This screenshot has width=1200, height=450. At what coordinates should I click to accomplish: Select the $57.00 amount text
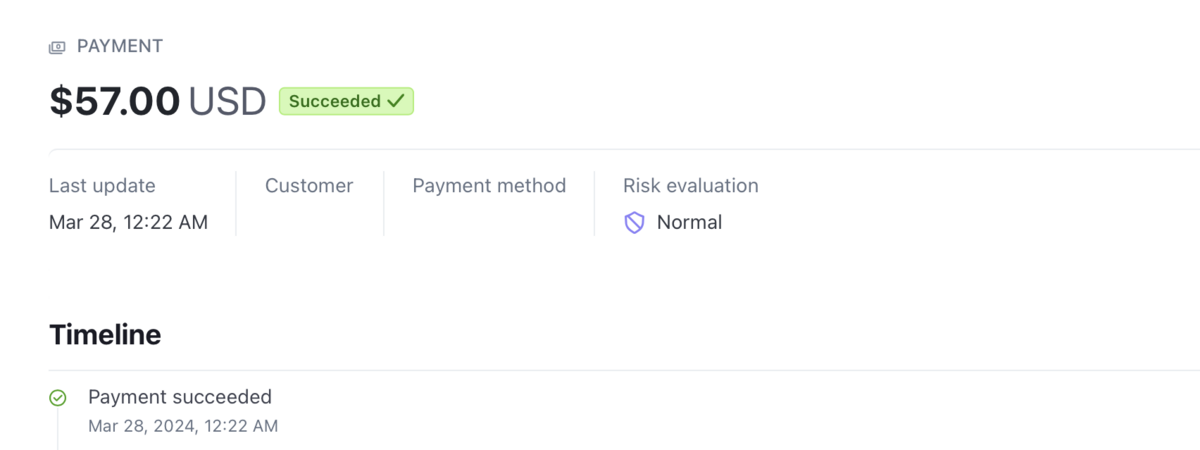click(115, 101)
